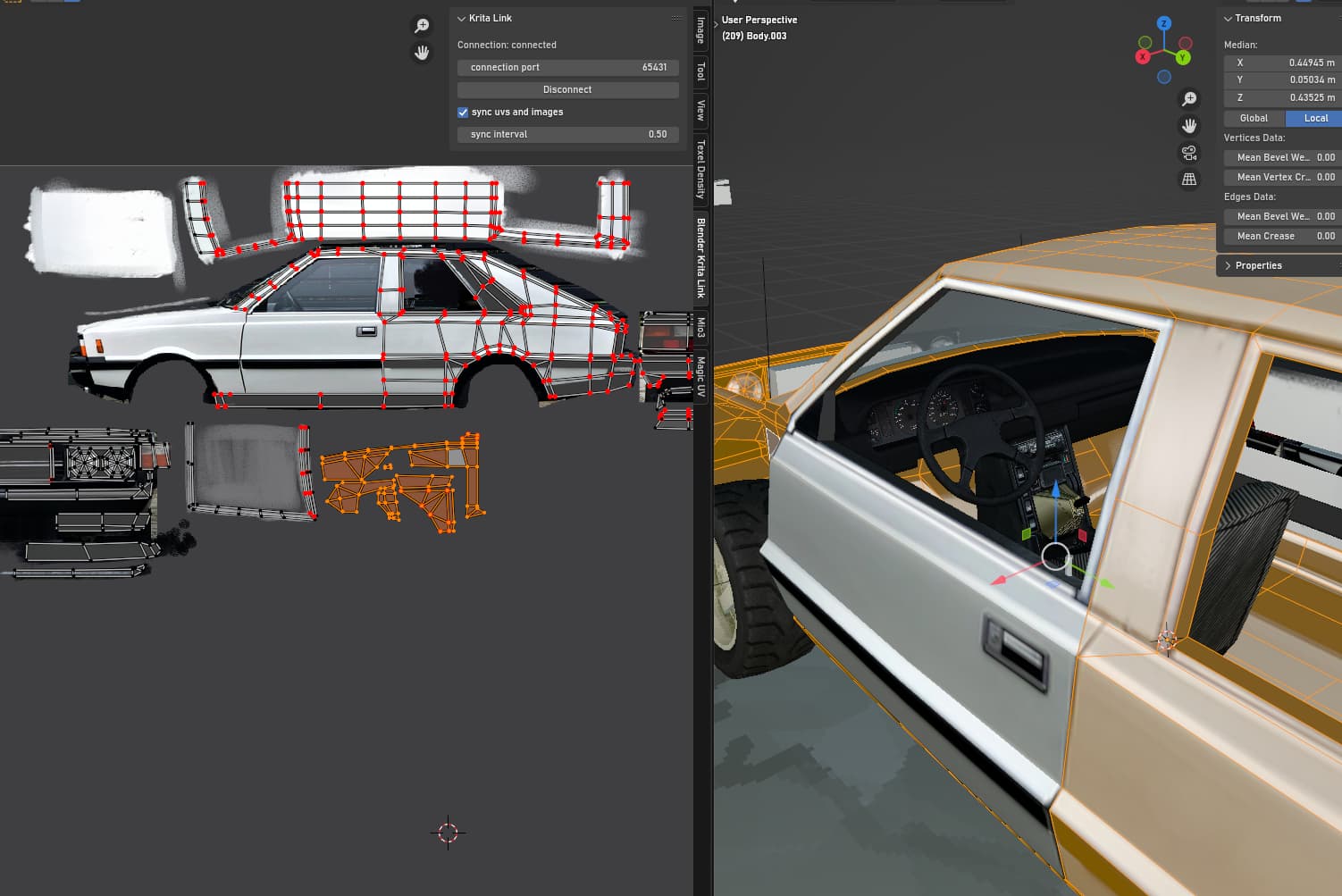Select Local transform orientation

tap(1315, 118)
